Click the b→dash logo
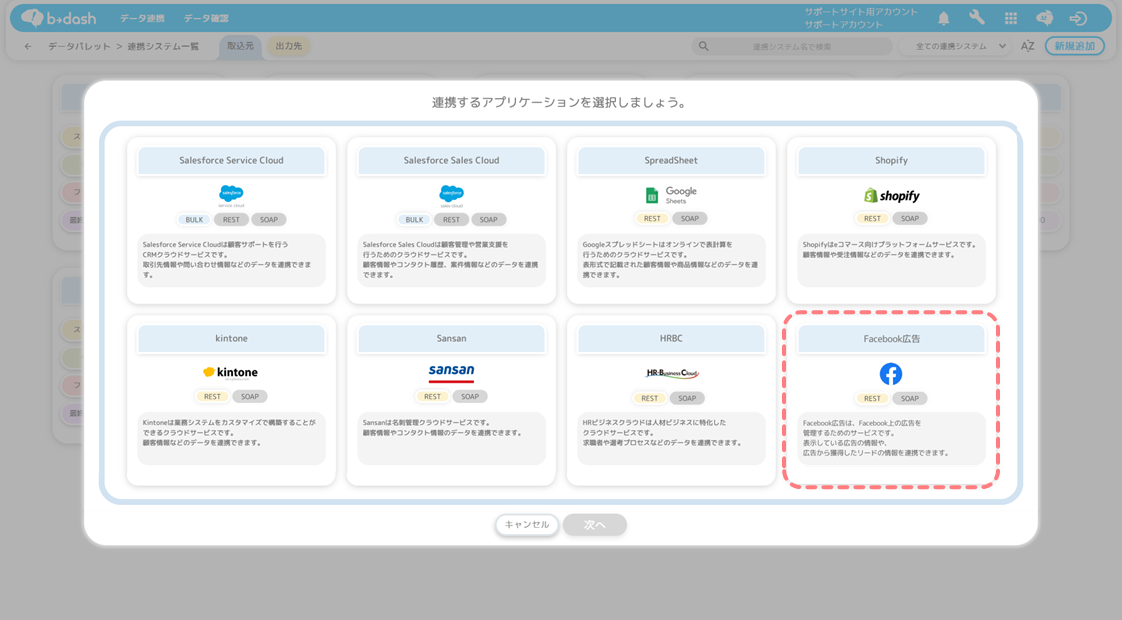This screenshot has width=1122, height=620. 58,18
